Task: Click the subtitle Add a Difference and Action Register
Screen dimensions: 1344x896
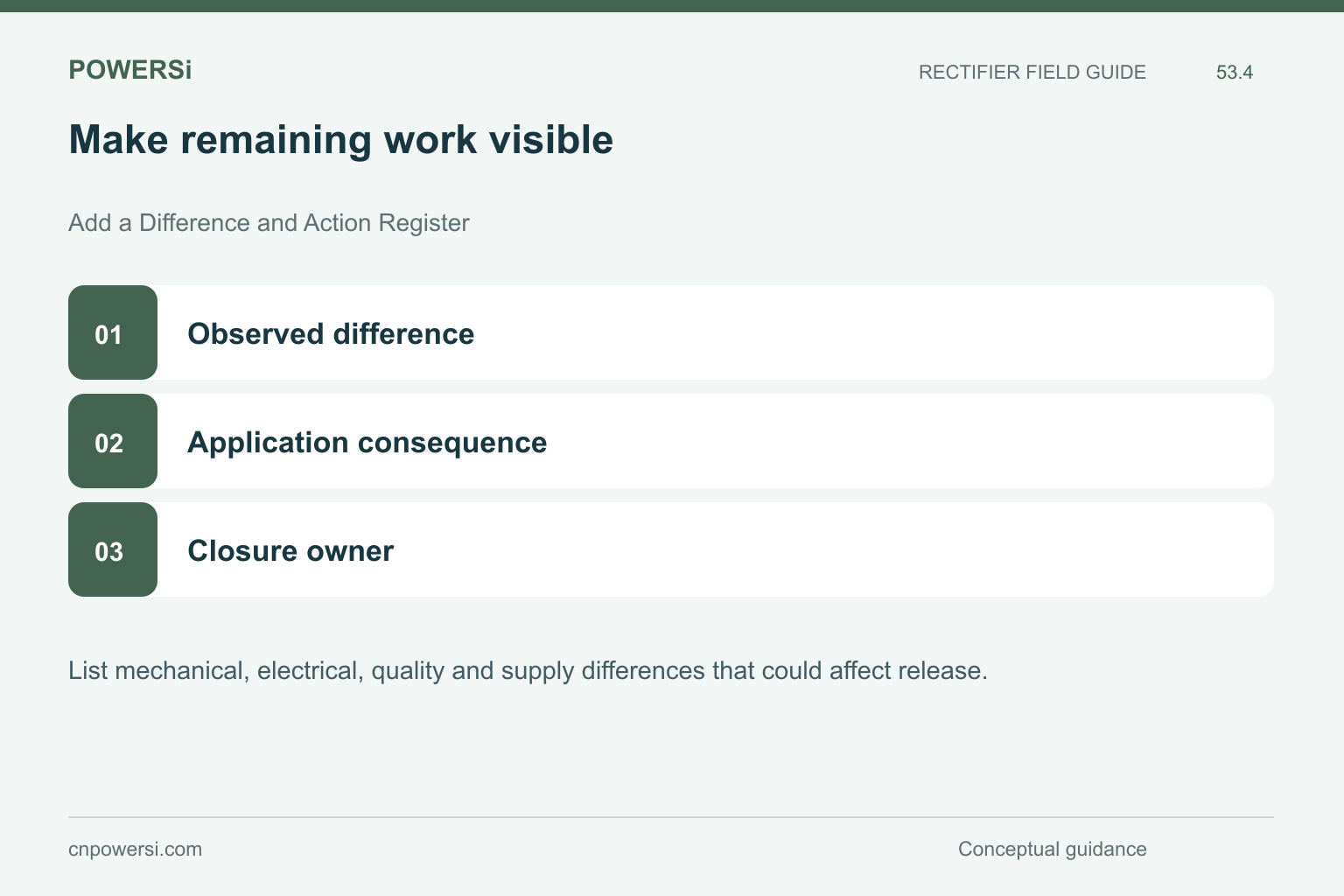Action: coord(269,223)
